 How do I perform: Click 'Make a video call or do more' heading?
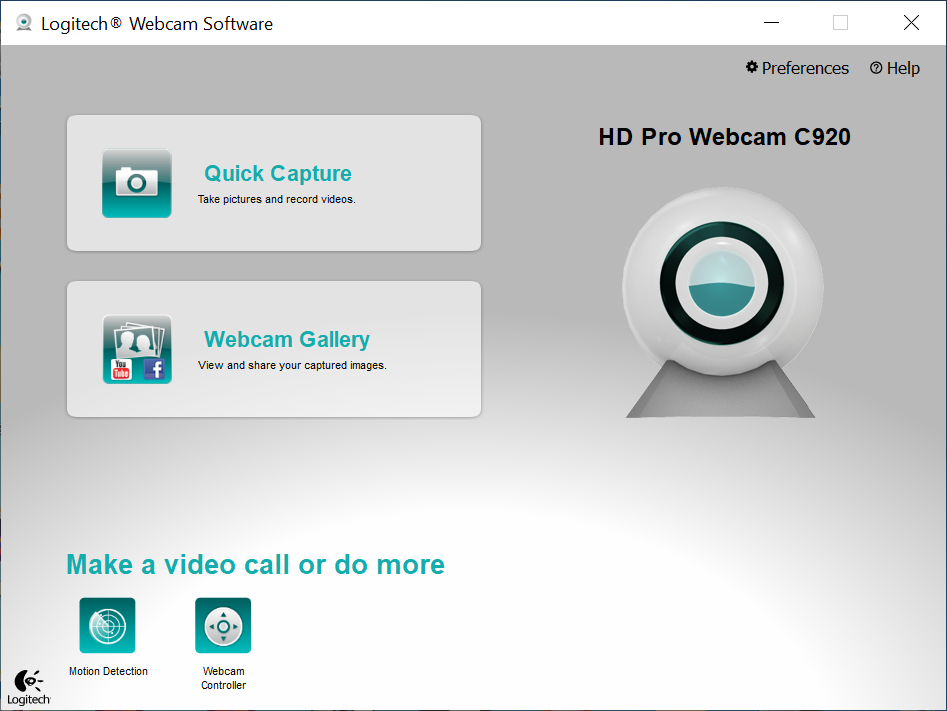[255, 565]
